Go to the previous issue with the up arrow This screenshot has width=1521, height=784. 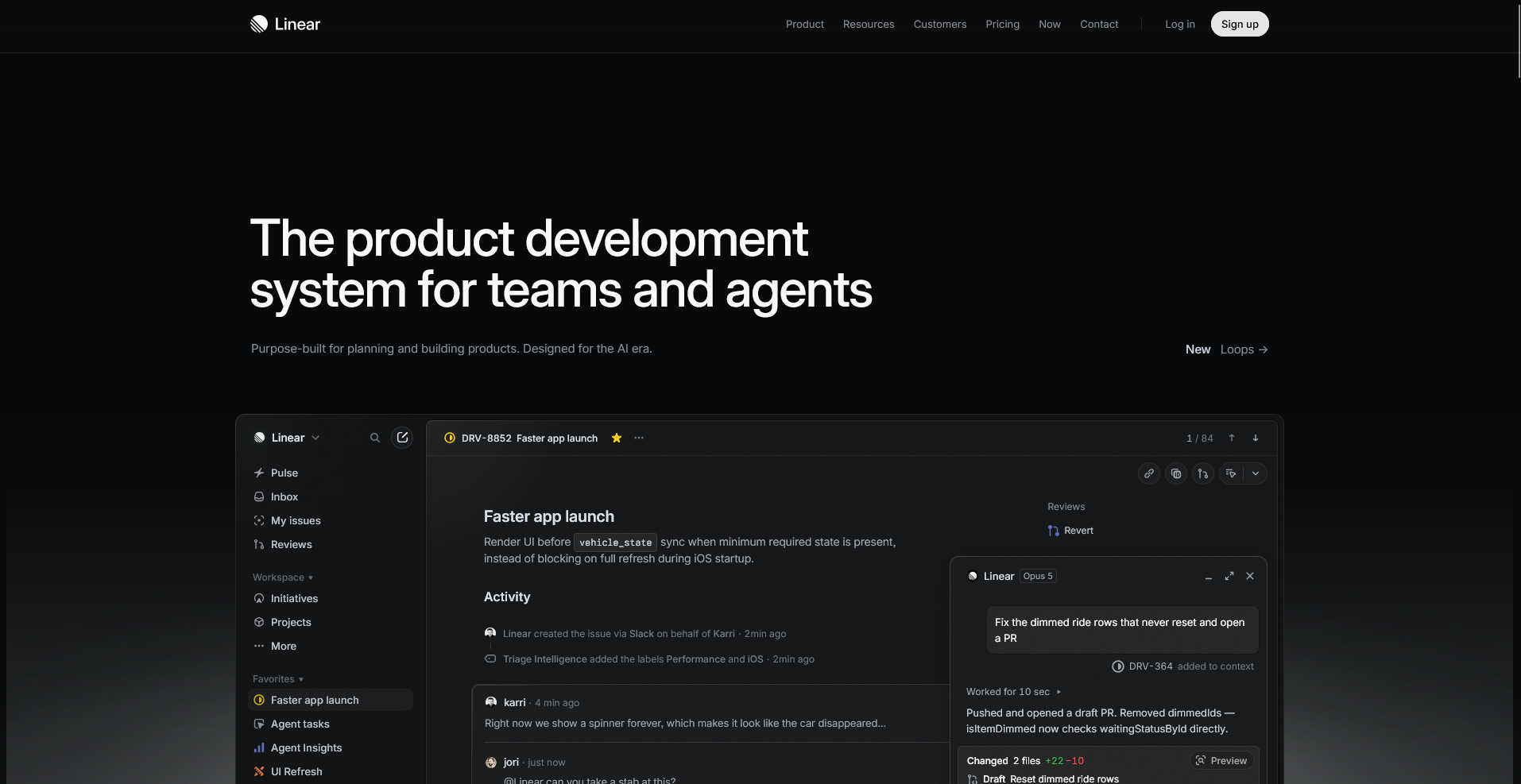coord(1232,438)
